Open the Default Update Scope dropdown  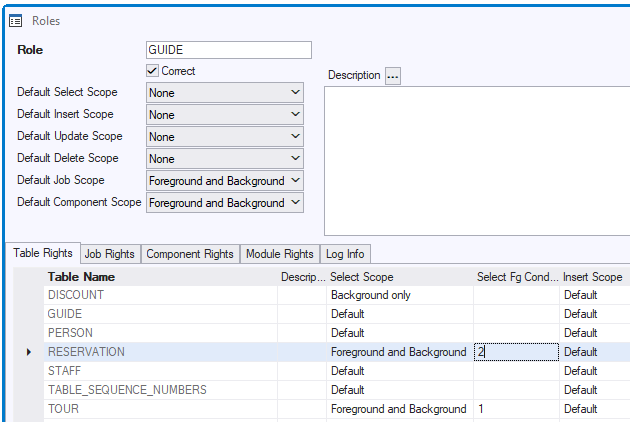224,136
